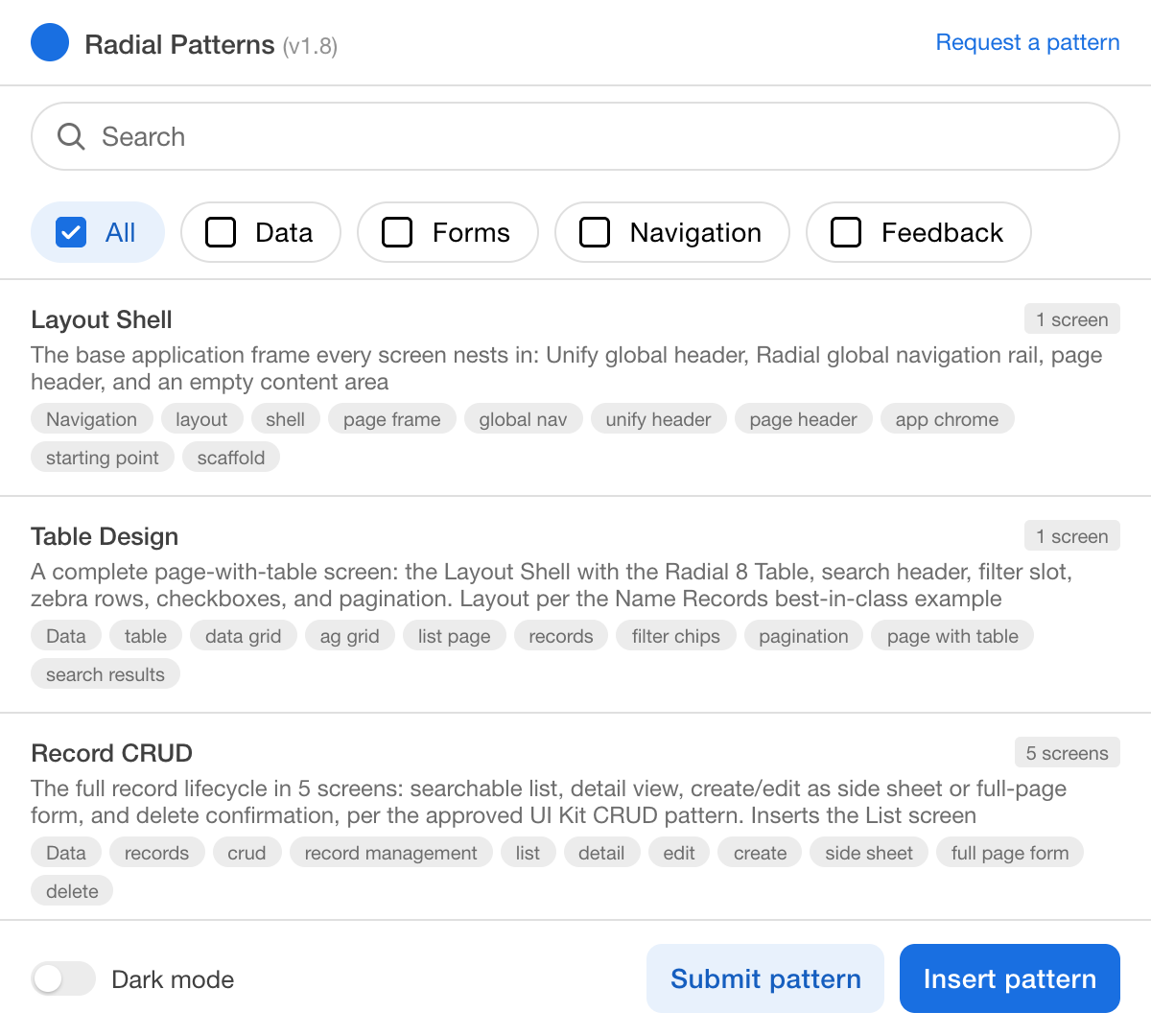Uncheck the All filter checkbox
Image resolution: width=1151 pixels, height=1036 pixels.
point(71,232)
